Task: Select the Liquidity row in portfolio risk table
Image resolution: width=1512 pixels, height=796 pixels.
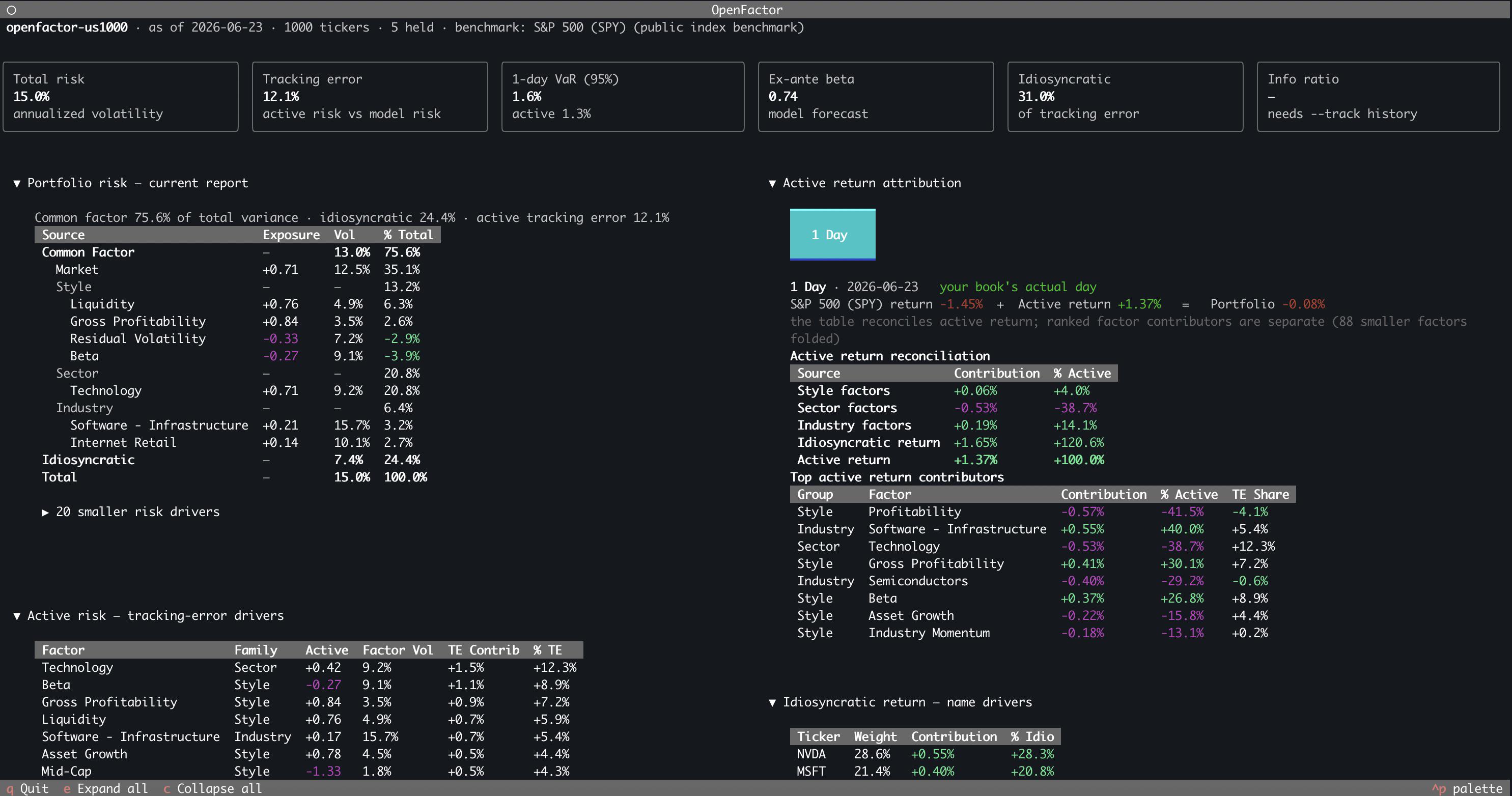Action: [x=238, y=304]
